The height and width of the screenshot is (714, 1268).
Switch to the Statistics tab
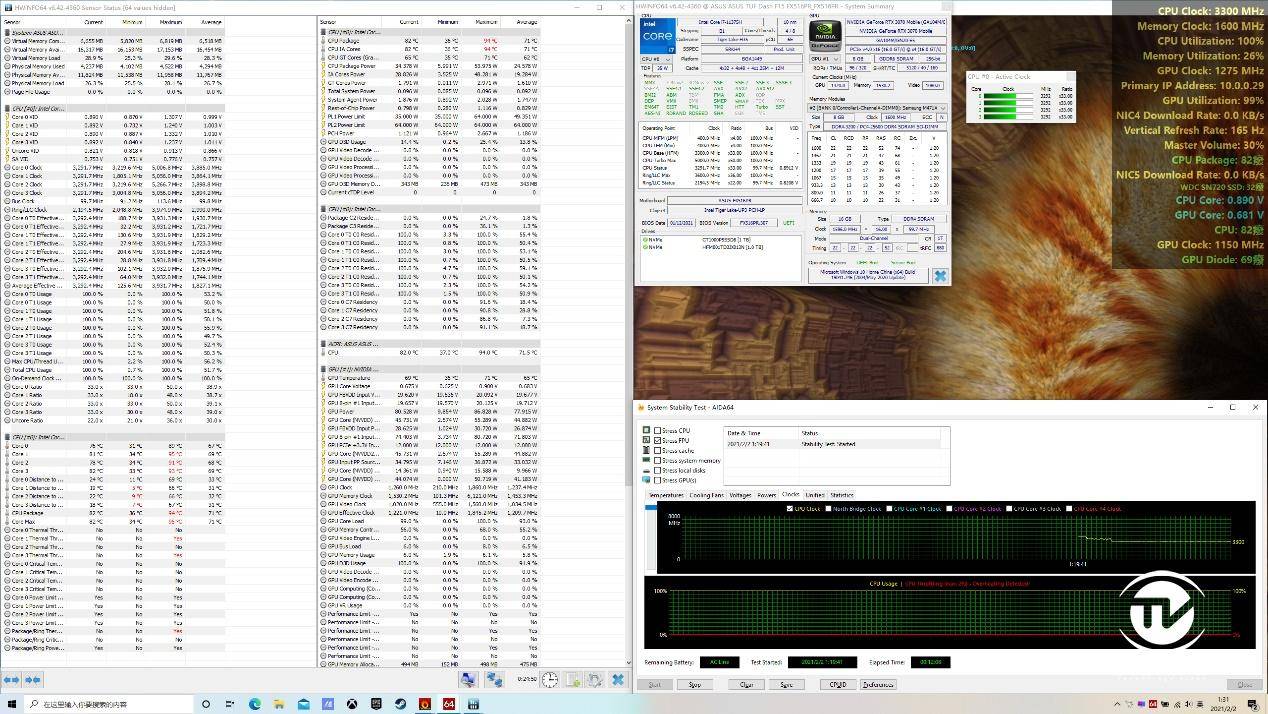point(842,495)
